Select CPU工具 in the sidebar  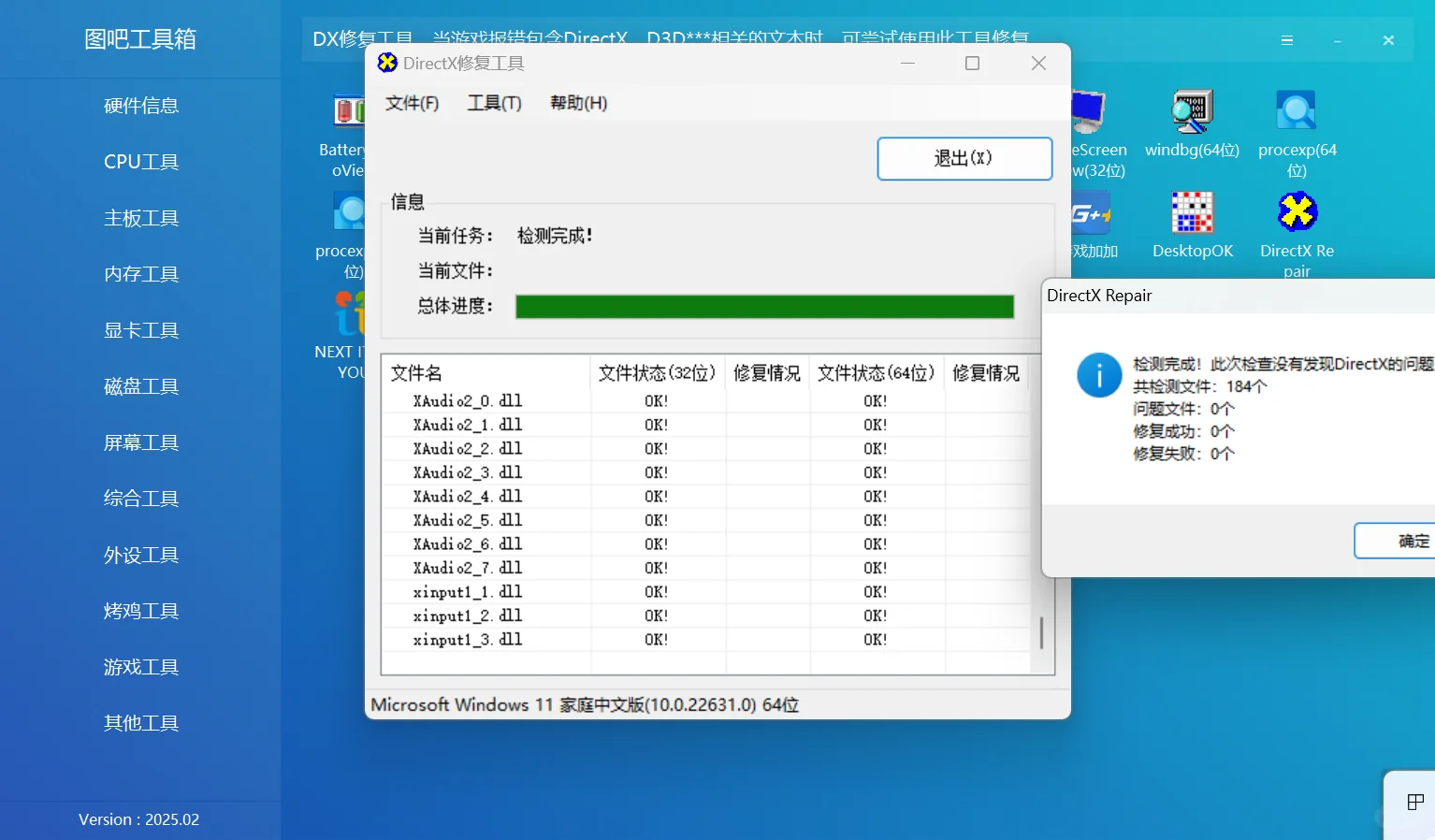coord(140,161)
